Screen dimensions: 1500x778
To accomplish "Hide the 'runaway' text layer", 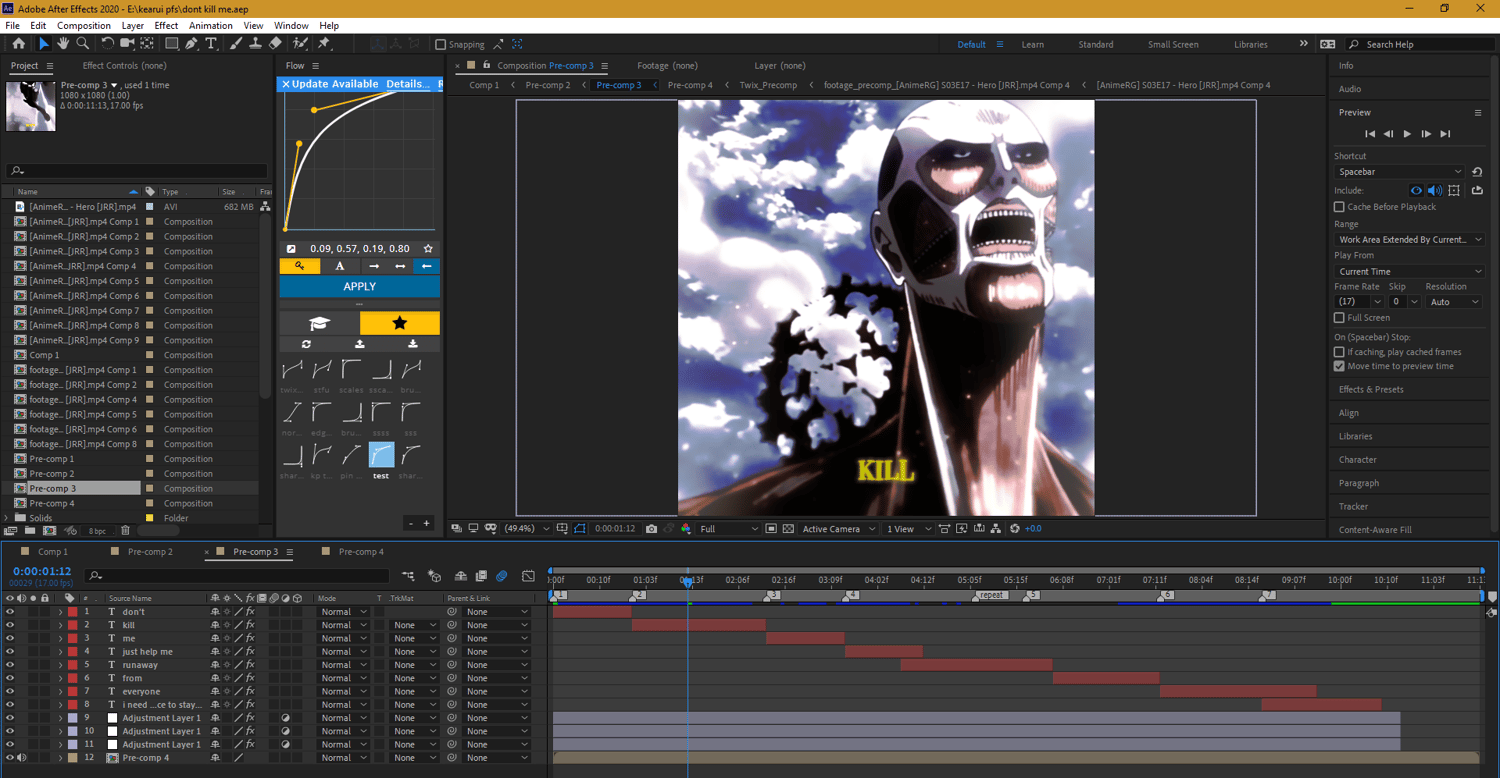I will pyautogui.click(x=10, y=665).
